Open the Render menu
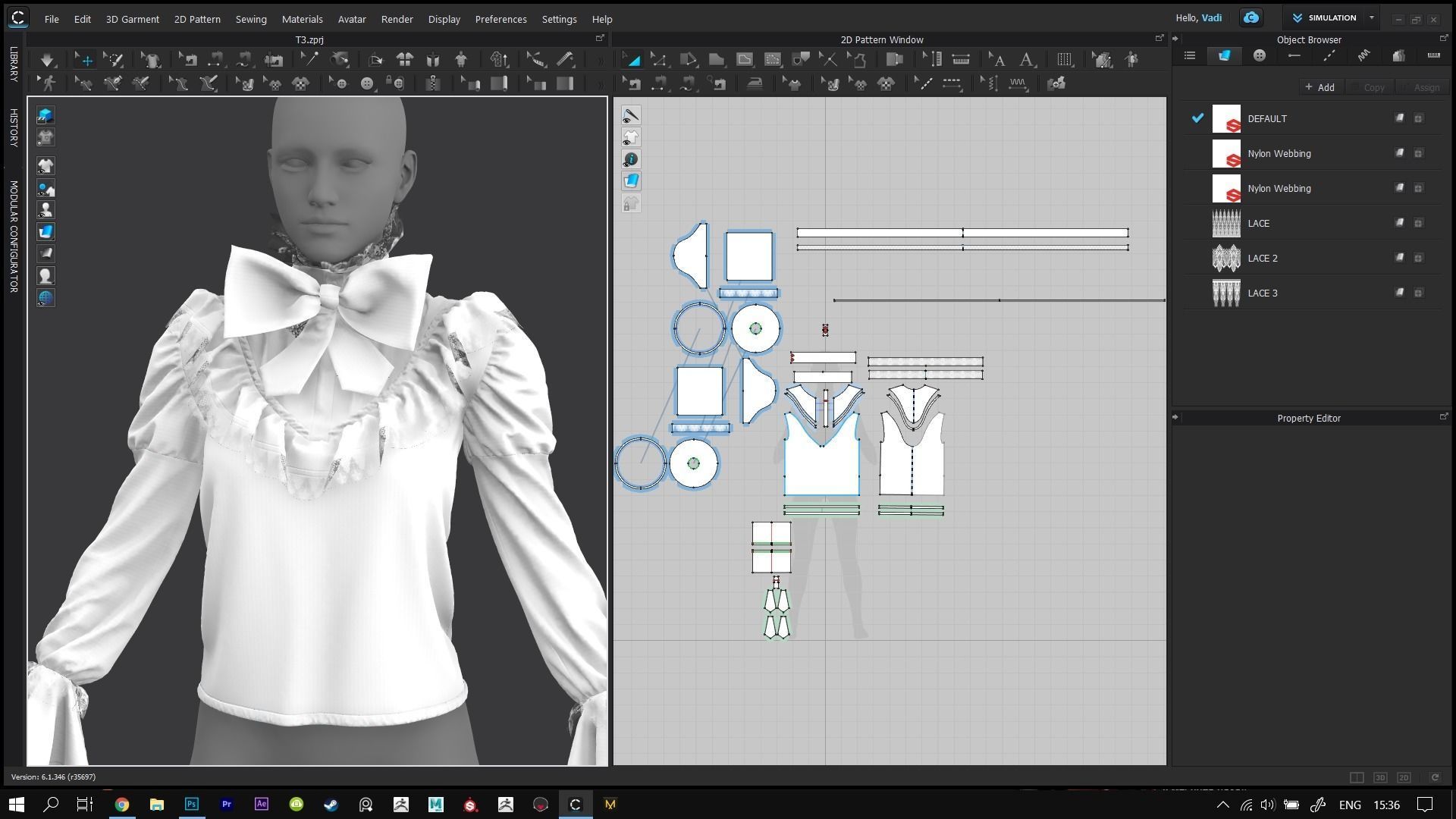Screen dimensions: 1456x819 397,19
